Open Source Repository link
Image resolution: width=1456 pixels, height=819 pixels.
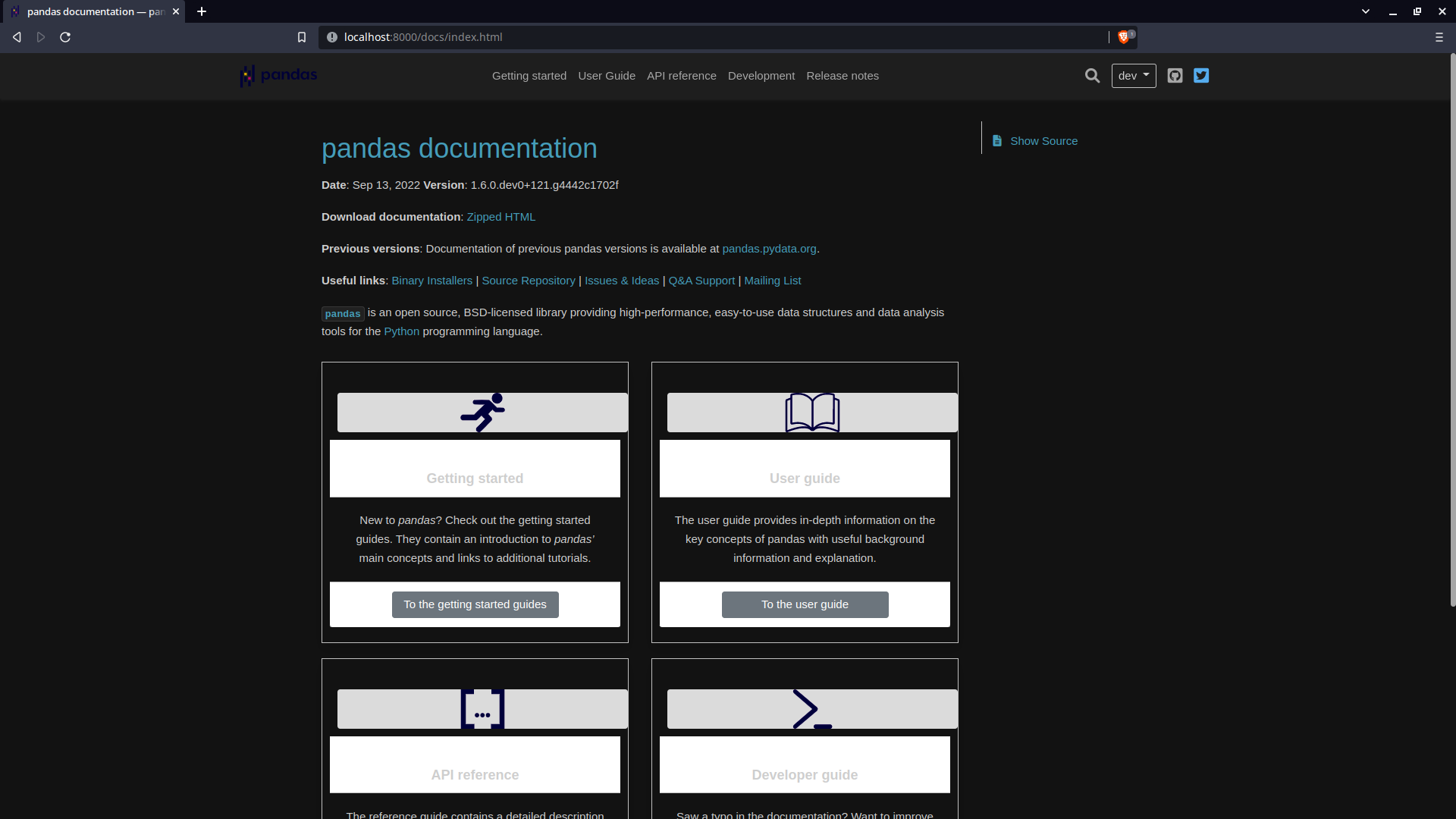pyautogui.click(x=529, y=281)
